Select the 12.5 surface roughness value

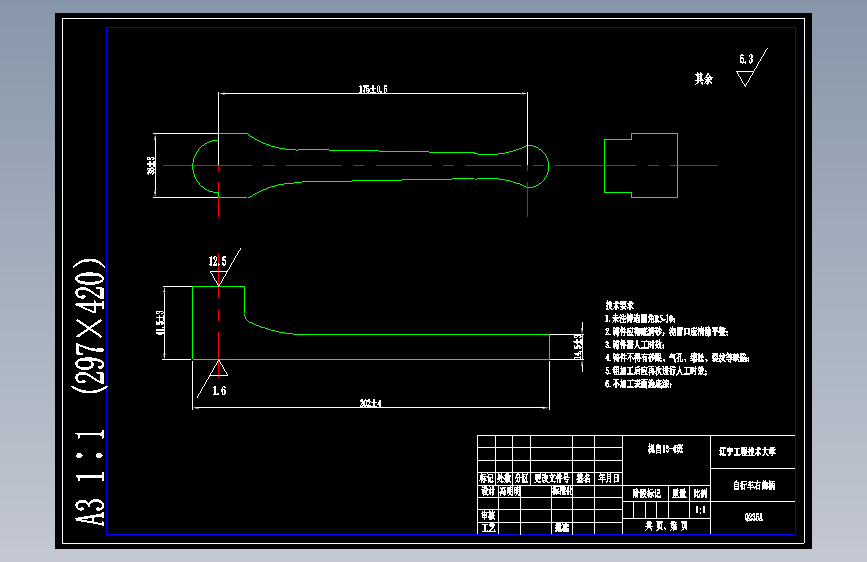click(217, 261)
